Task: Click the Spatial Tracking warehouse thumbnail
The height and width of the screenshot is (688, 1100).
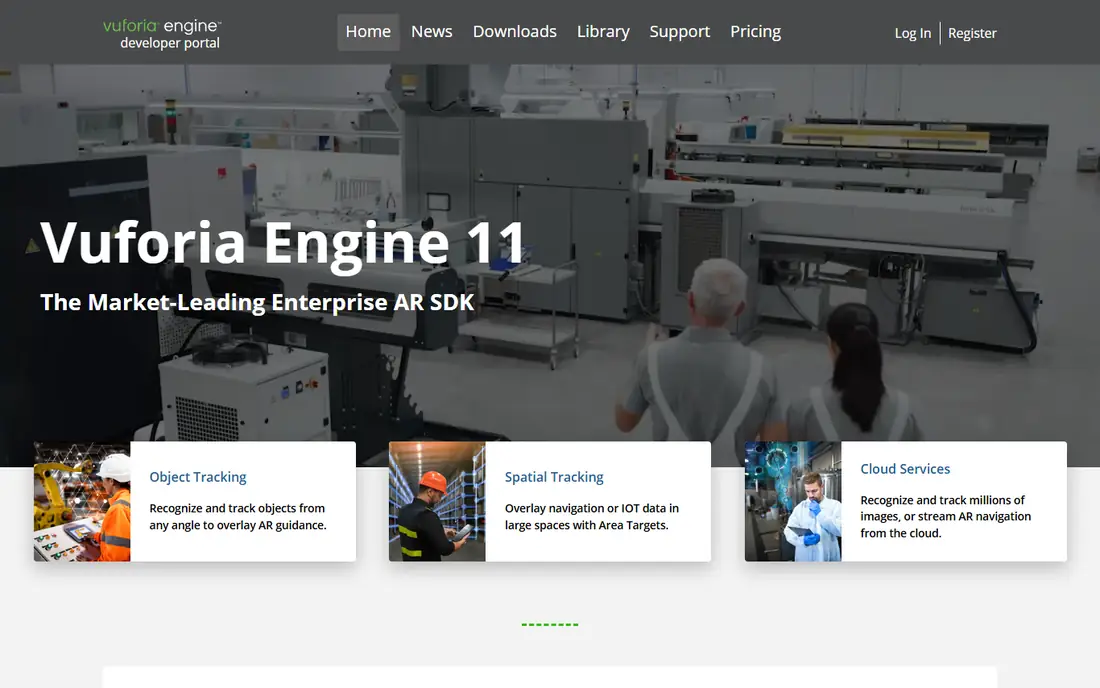Action: (x=437, y=501)
